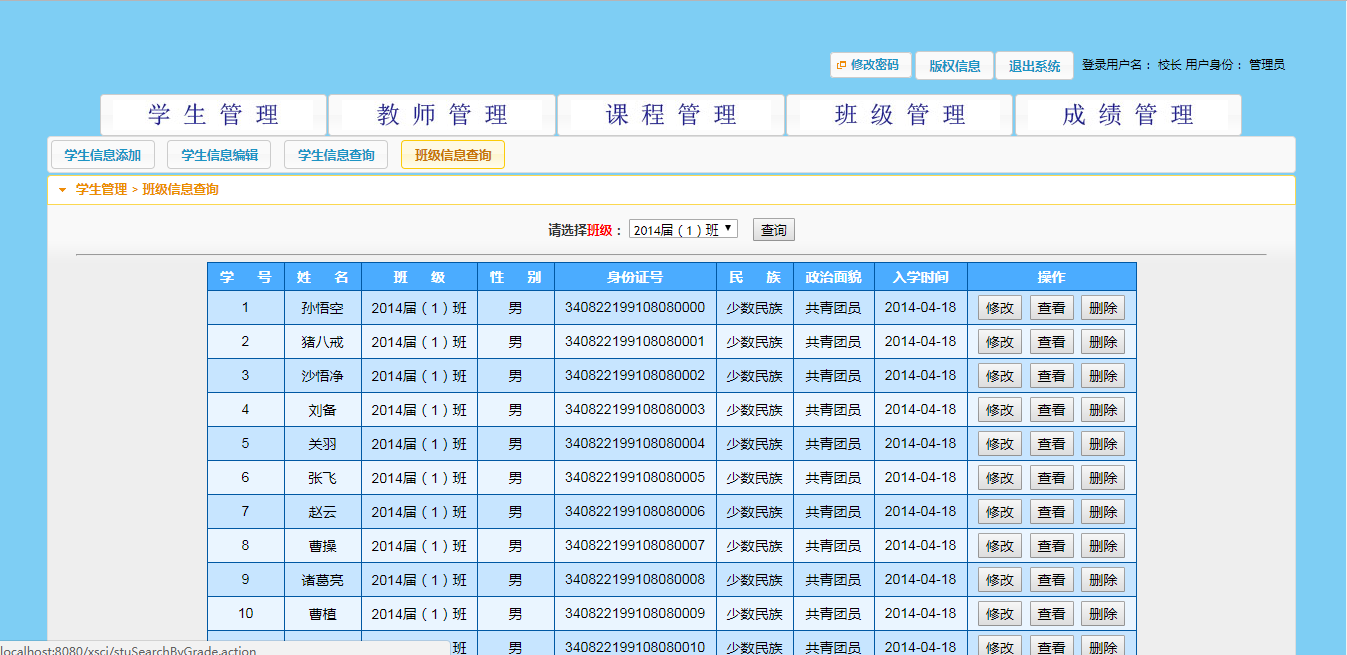
Task: View details of 猪八戒 with 查看
Action: 1051,342
